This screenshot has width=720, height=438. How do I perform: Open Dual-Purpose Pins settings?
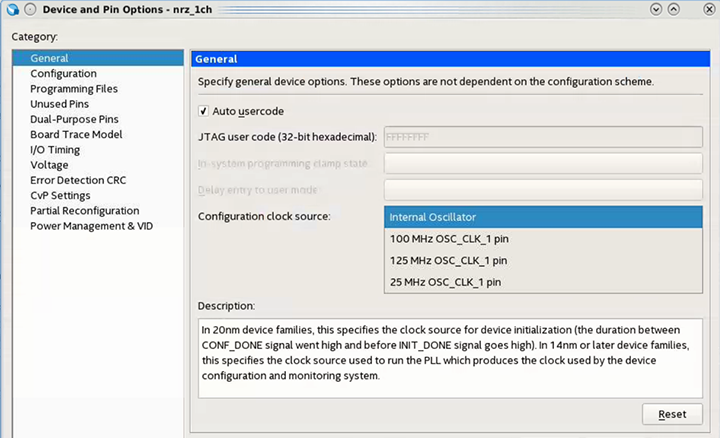74,119
